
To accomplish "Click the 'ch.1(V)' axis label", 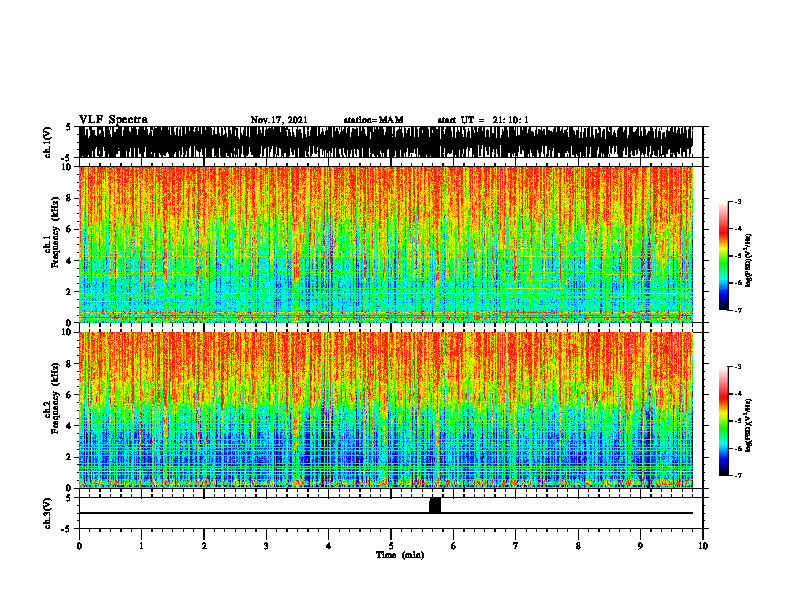I will pos(47,142).
